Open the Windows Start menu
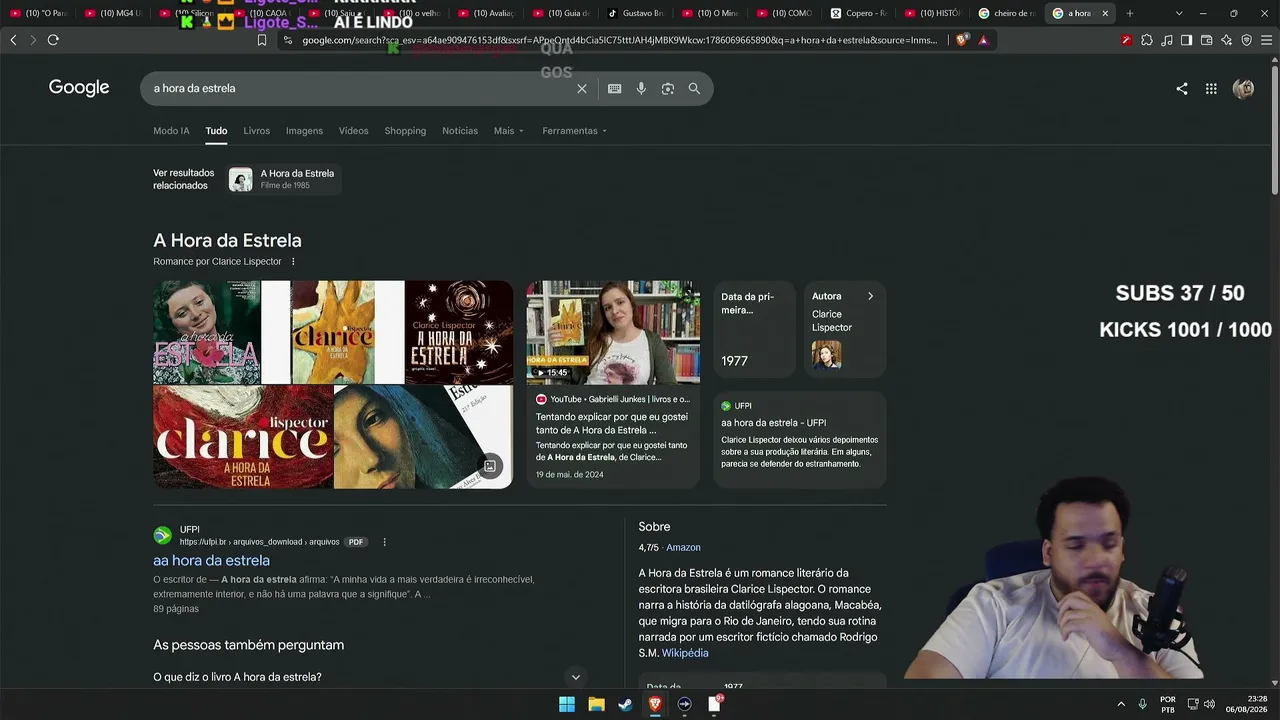1280x720 pixels. point(567,704)
